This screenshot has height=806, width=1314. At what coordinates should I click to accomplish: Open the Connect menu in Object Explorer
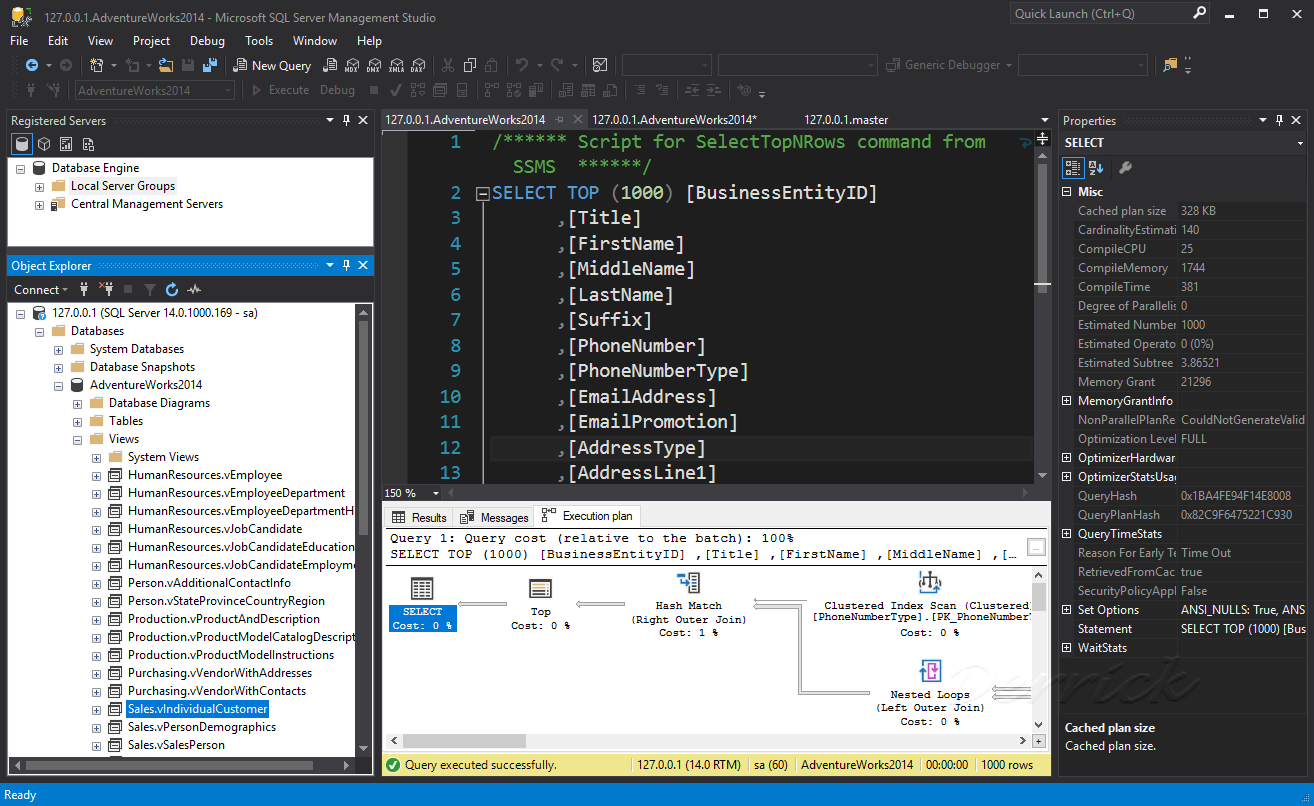38,289
